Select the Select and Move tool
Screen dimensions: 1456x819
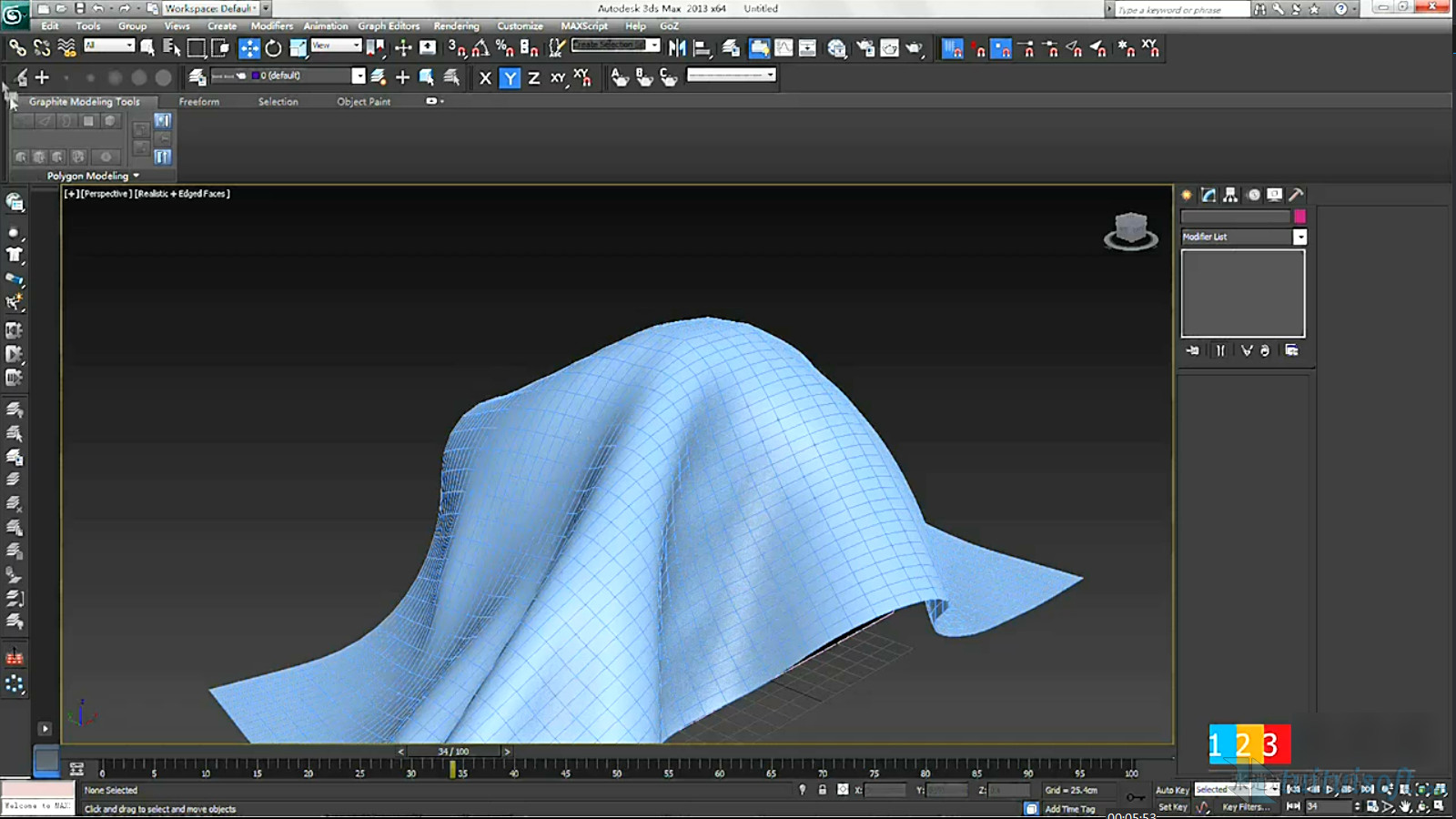click(248, 48)
